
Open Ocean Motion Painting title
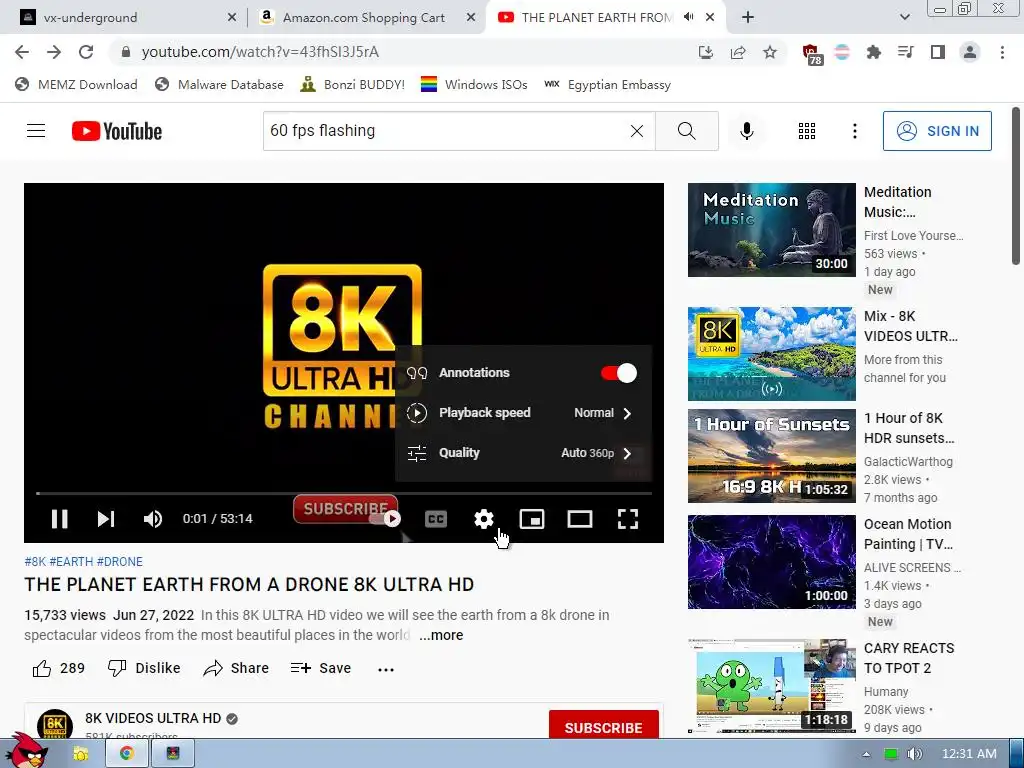tap(908, 534)
